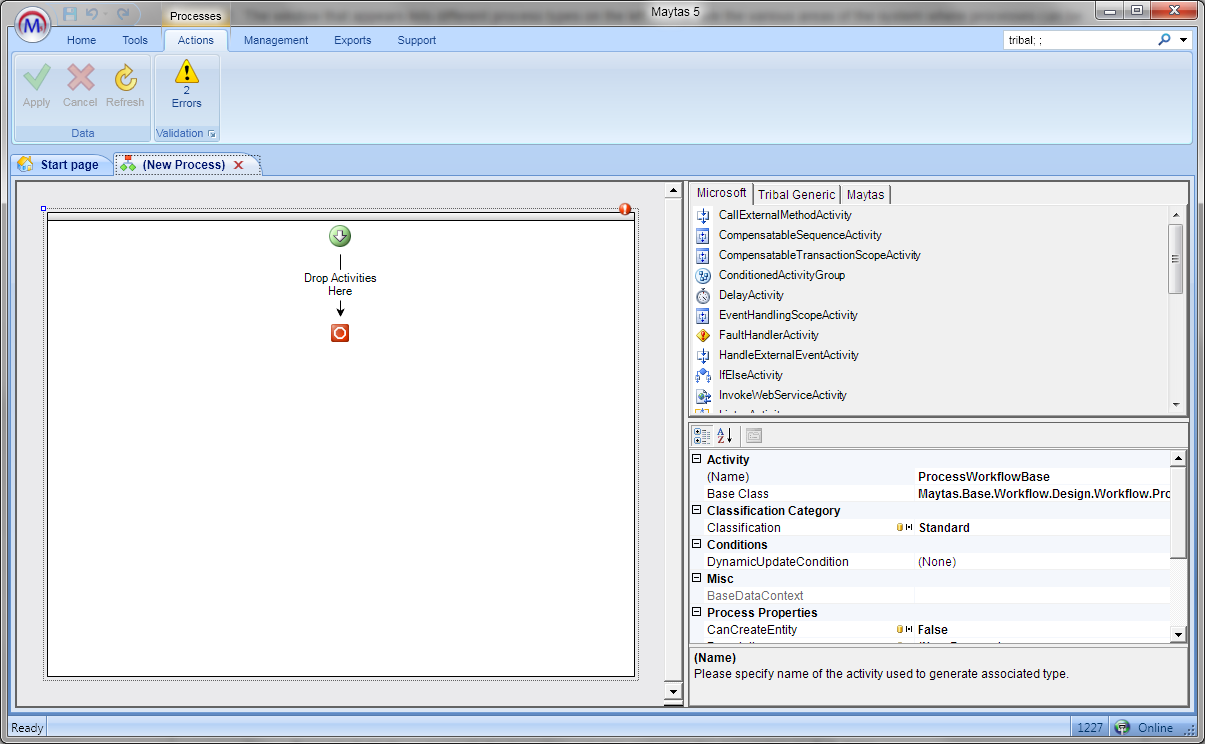
Task: Select IfElseActivity from the toolbox list
Action: [750, 375]
